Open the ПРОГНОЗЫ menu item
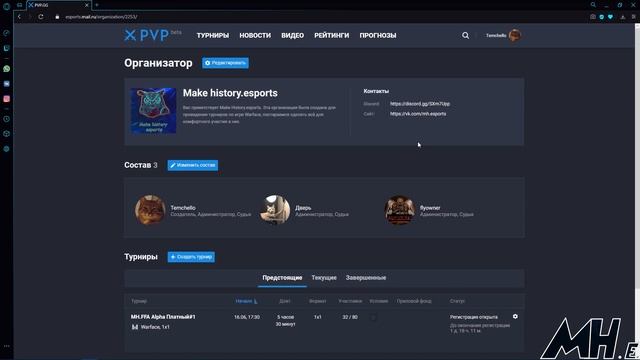The height and width of the screenshot is (360, 640). click(x=378, y=36)
